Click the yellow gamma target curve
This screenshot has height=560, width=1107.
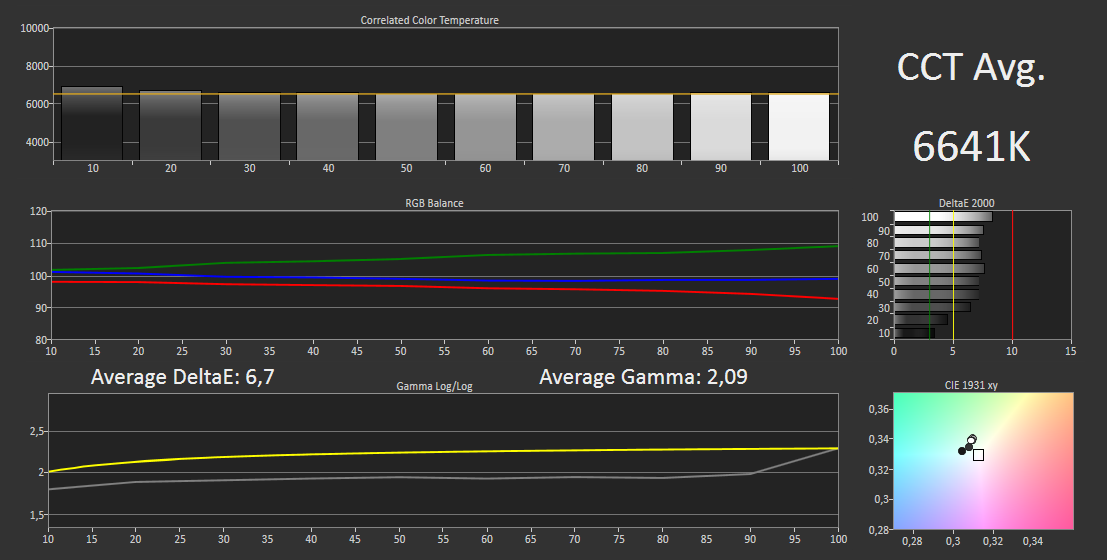pyautogui.click(x=445, y=452)
